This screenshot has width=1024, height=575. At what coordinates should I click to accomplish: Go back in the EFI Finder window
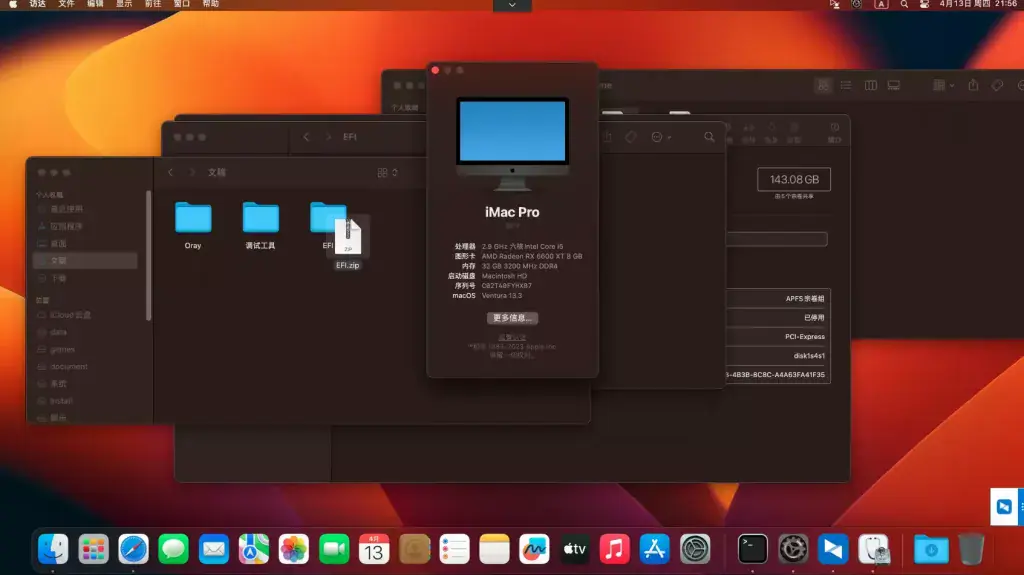306,137
